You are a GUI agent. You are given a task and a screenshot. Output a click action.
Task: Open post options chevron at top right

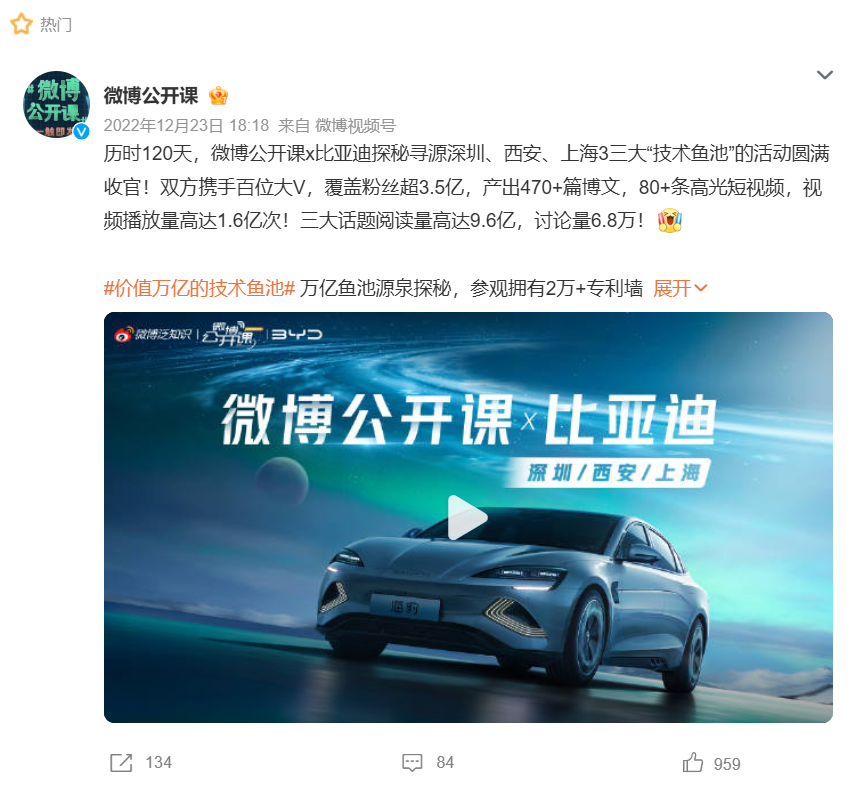(x=825, y=75)
